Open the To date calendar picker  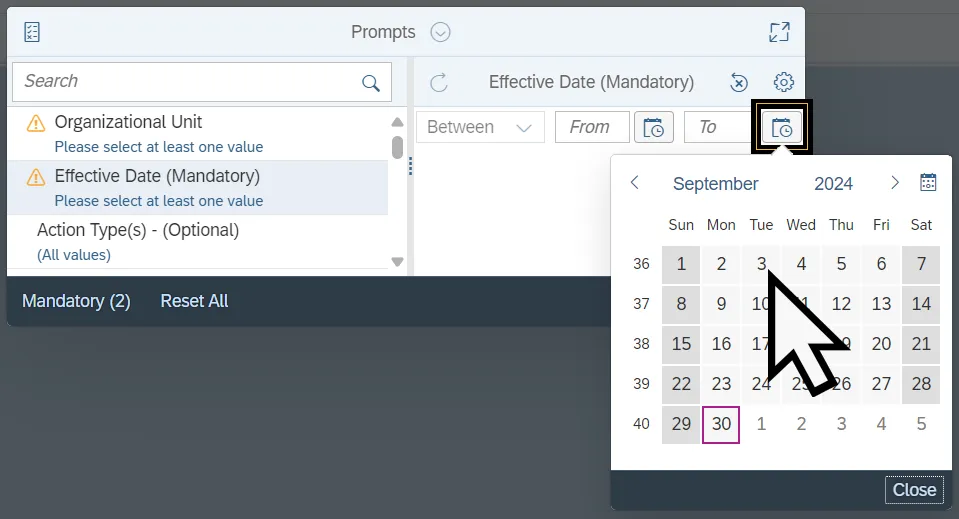782,128
